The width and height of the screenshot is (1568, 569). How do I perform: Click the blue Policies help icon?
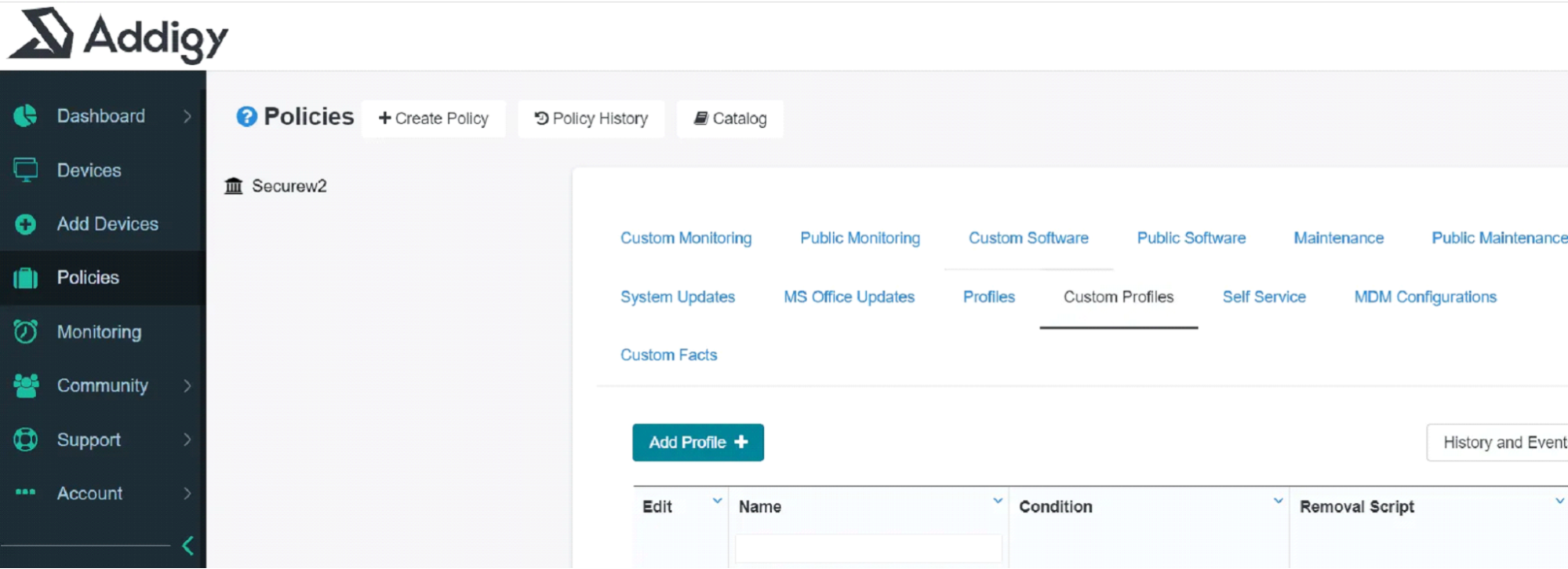[246, 117]
